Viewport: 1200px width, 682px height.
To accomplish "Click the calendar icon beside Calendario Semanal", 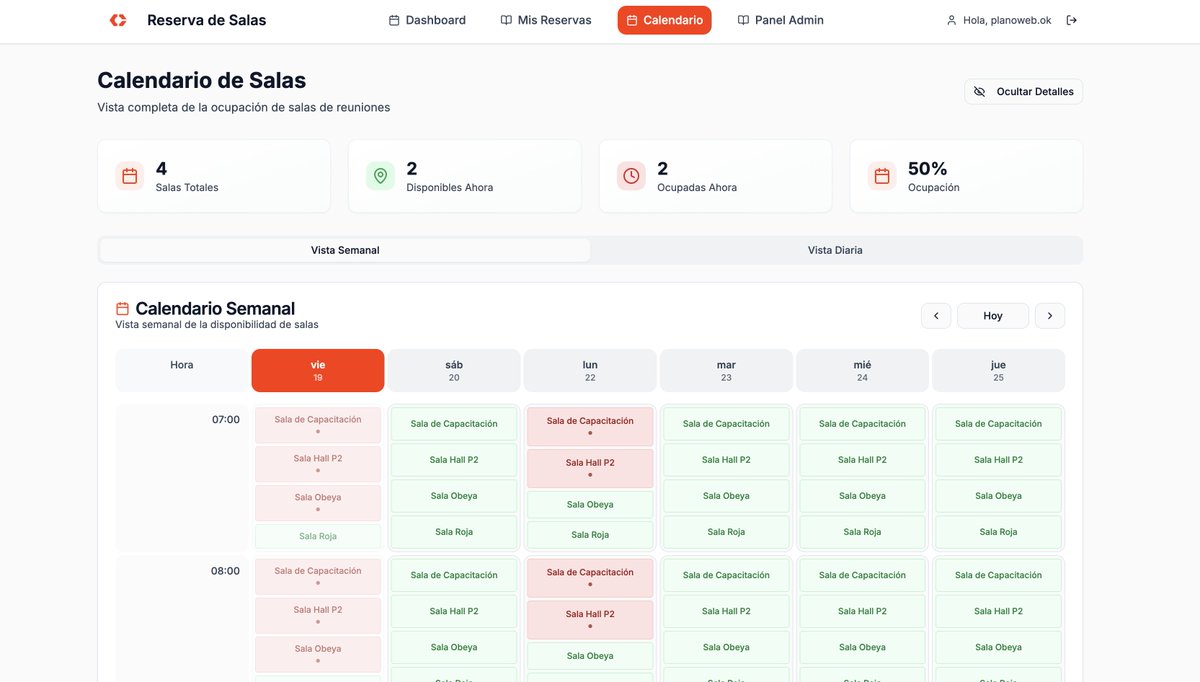I will coord(123,309).
